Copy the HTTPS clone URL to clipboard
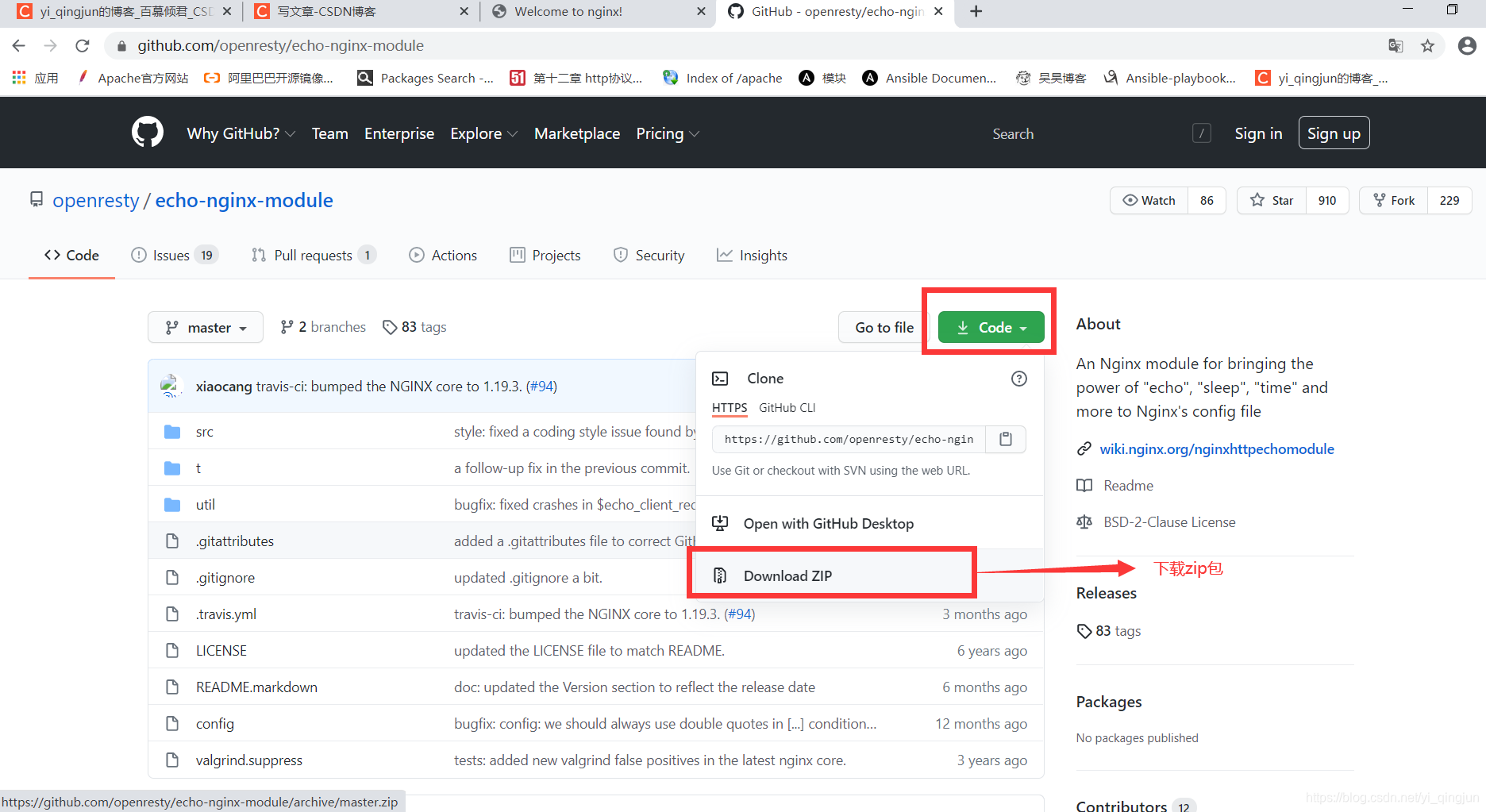Screen dimensions: 1486x812 (x=1006, y=439)
